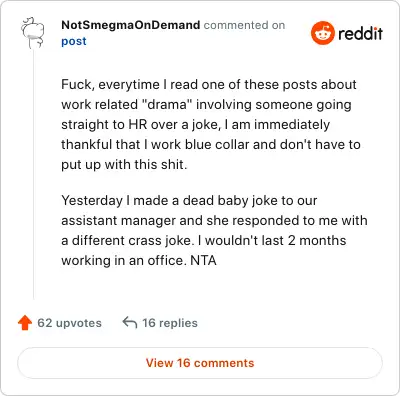Click the commenter's outlined Snoo avatar
This screenshot has width=400, height=396.
[32, 33]
